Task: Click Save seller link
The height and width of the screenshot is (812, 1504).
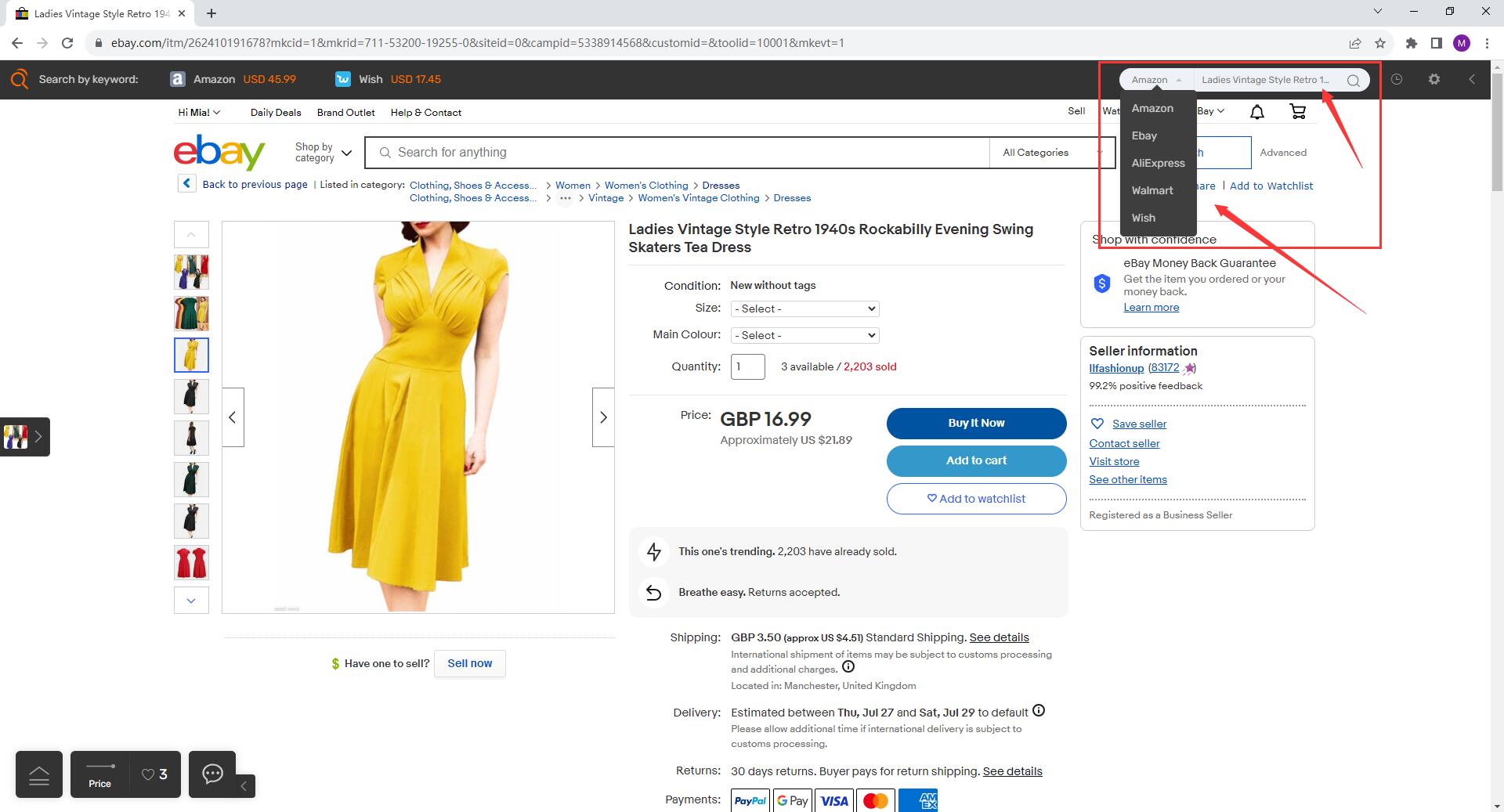Action: (1139, 424)
